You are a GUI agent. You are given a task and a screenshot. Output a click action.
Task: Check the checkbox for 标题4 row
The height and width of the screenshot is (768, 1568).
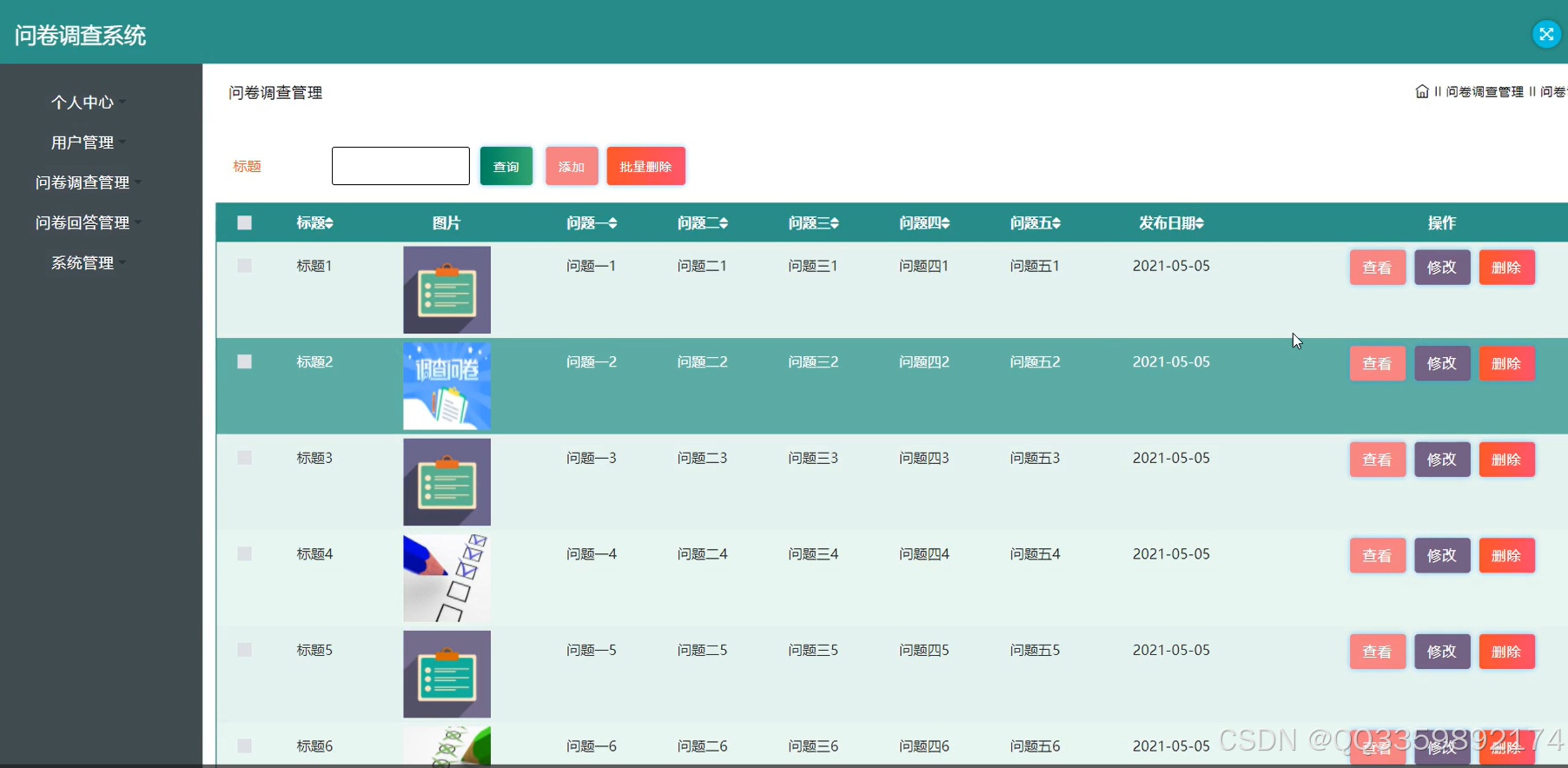[244, 553]
